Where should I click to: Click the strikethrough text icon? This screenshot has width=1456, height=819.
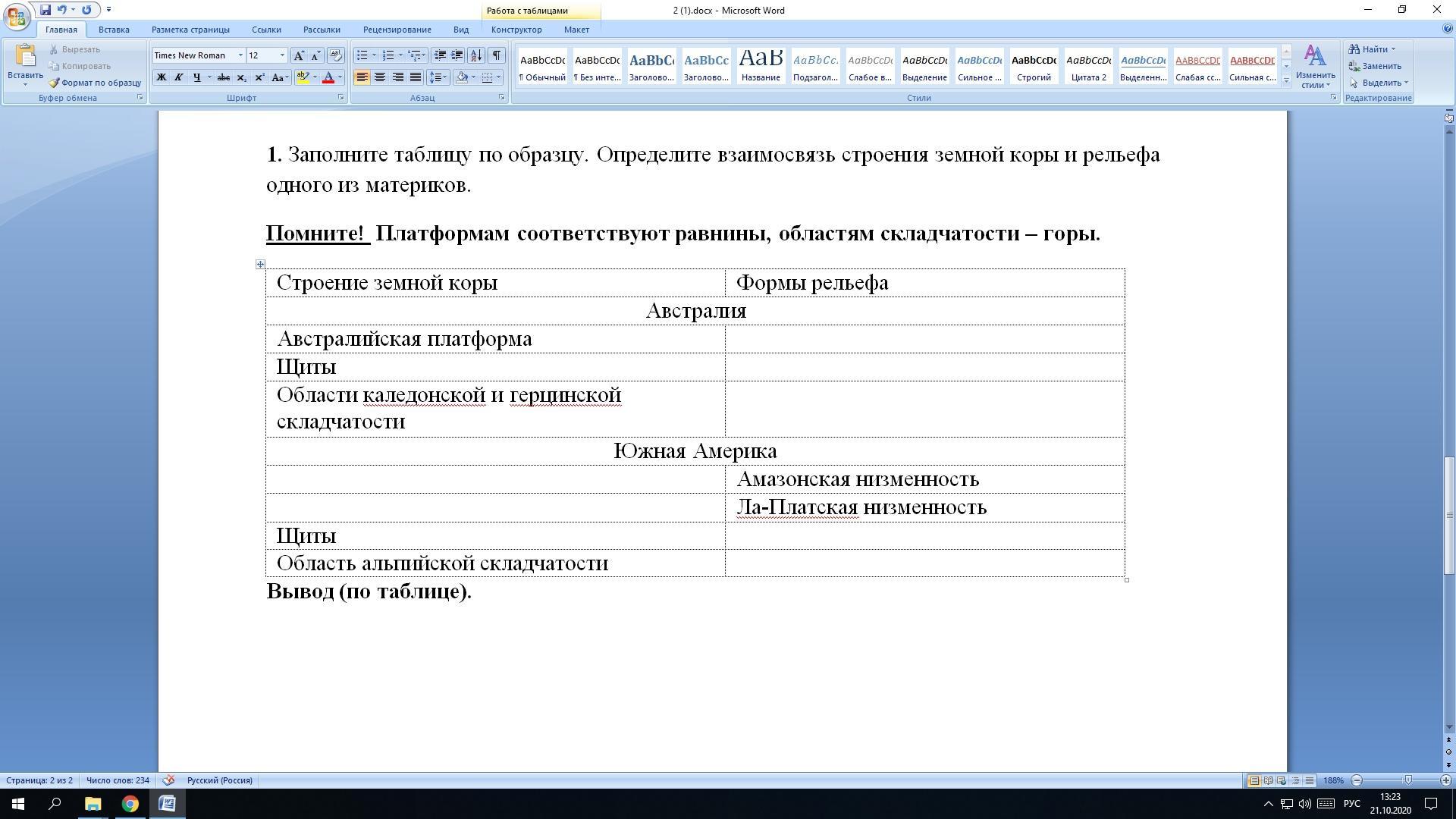[223, 77]
